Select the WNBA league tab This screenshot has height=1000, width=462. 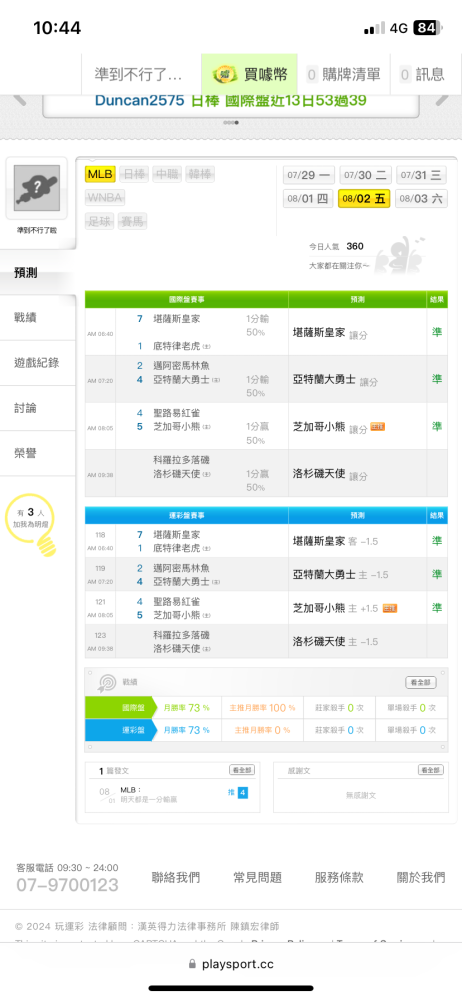point(105,197)
